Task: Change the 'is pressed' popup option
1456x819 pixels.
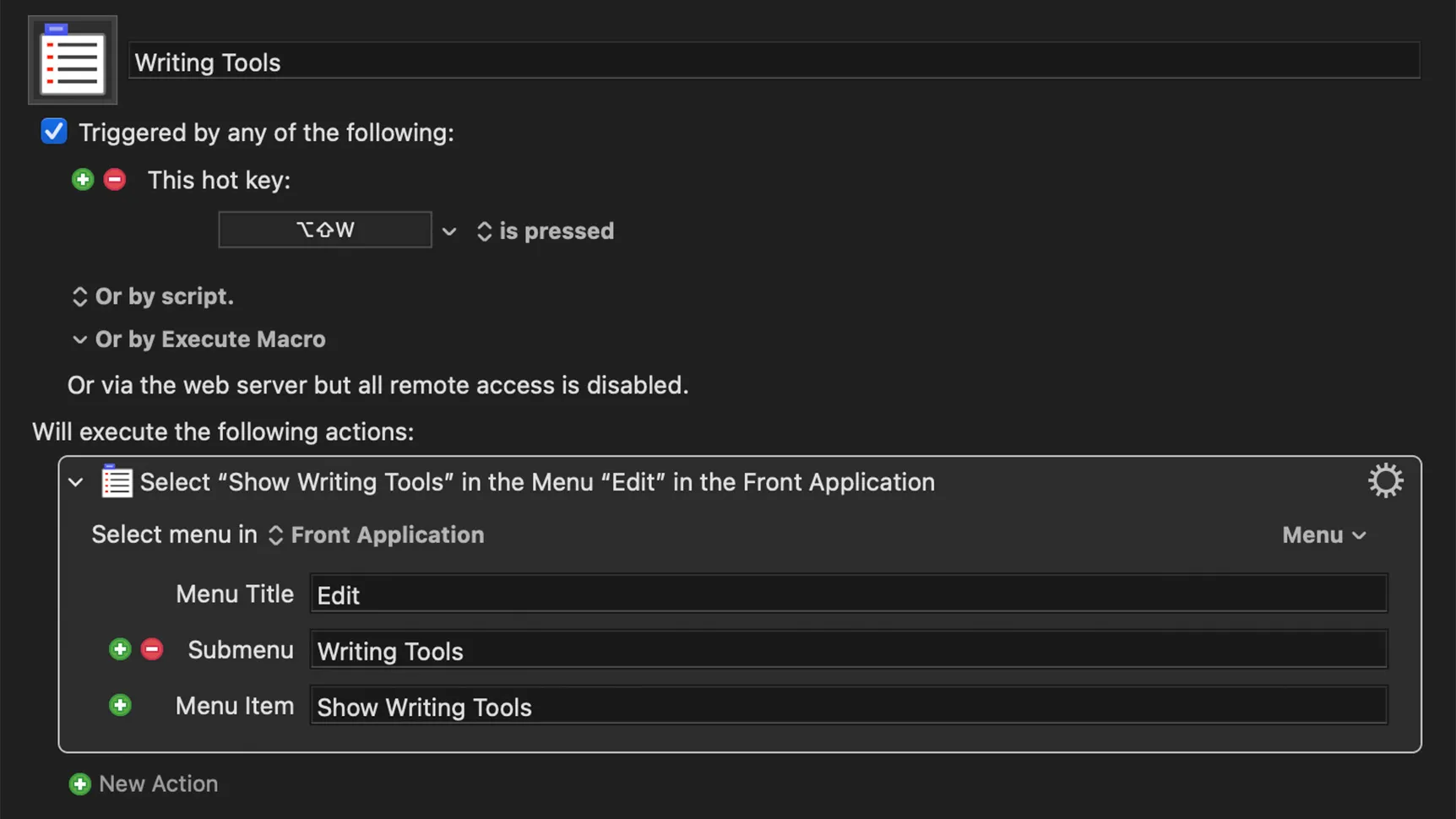Action: pyautogui.click(x=546, y=231)
